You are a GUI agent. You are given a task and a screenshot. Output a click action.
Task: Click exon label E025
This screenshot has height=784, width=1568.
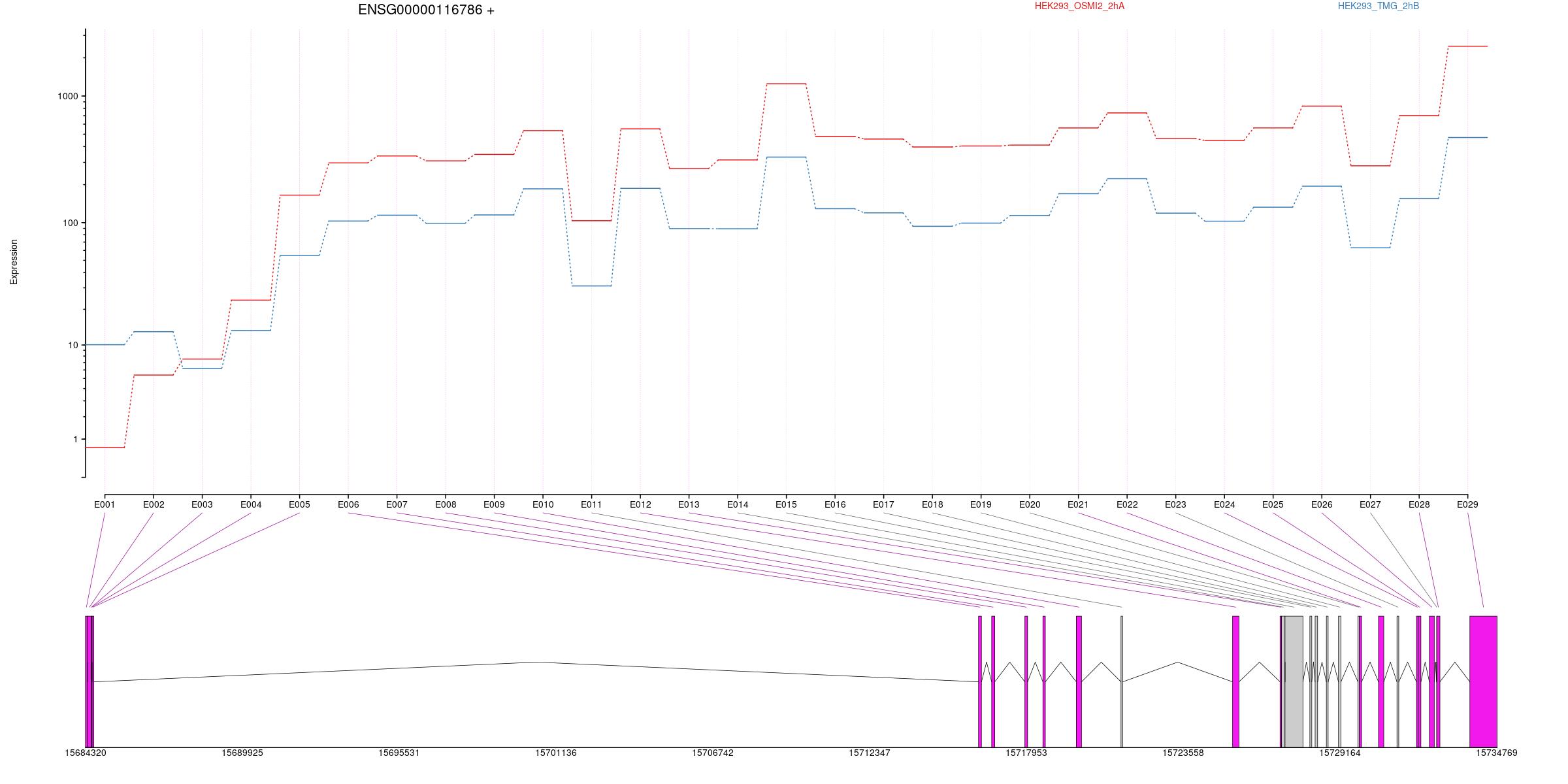(1273, 505)
